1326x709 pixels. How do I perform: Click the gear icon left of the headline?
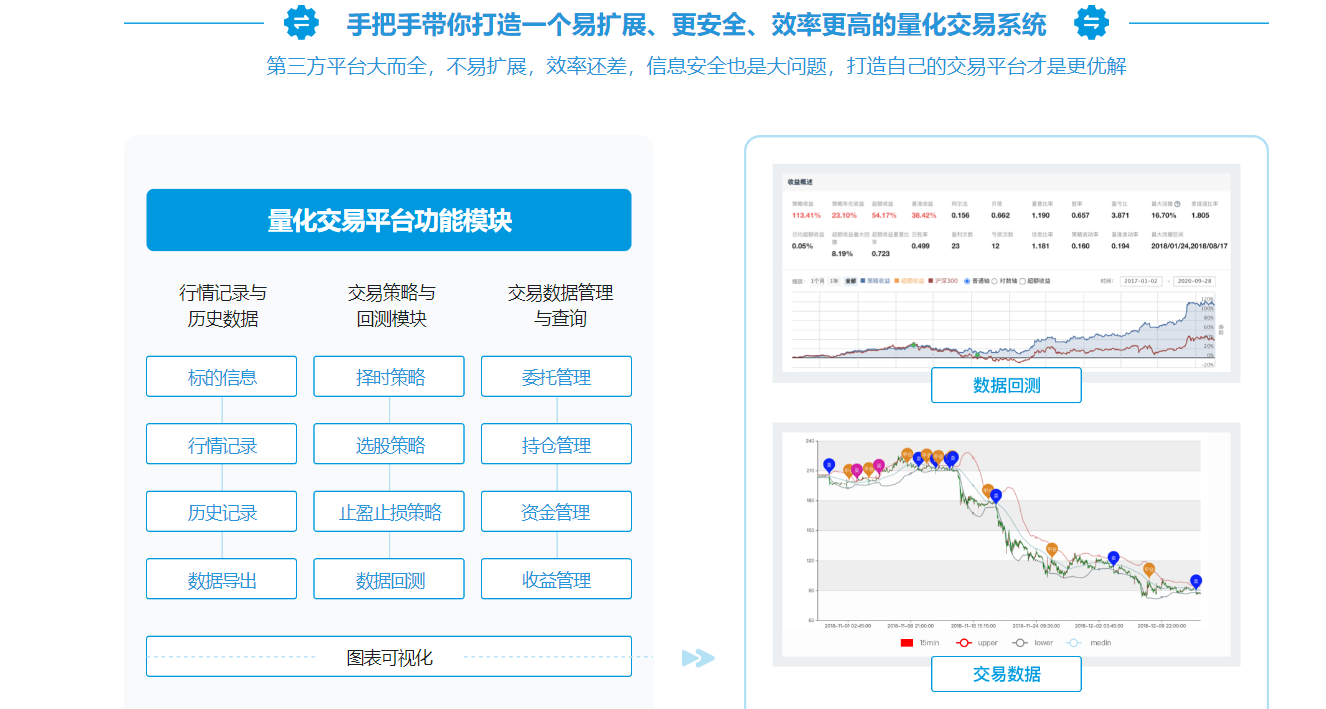coord(301,22)
